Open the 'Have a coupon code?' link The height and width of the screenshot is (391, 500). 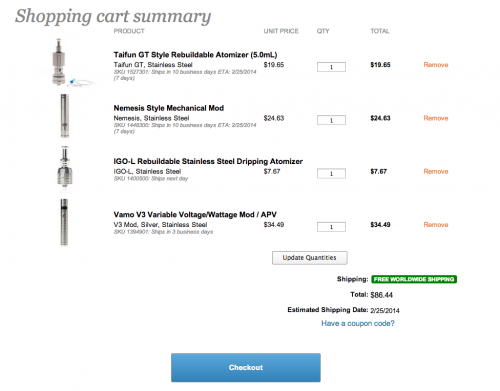[x=358, y=323]
